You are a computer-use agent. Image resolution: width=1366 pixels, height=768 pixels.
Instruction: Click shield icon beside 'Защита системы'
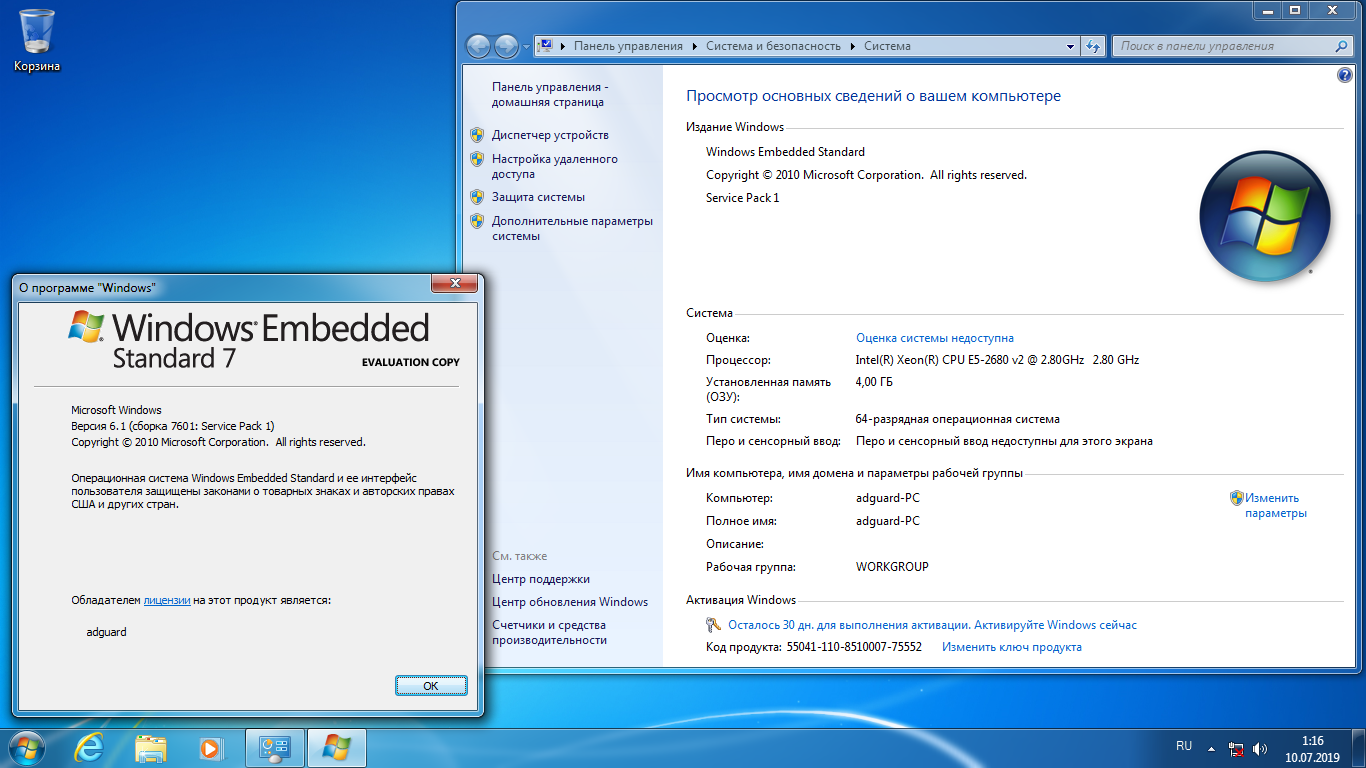click(477, 197)
